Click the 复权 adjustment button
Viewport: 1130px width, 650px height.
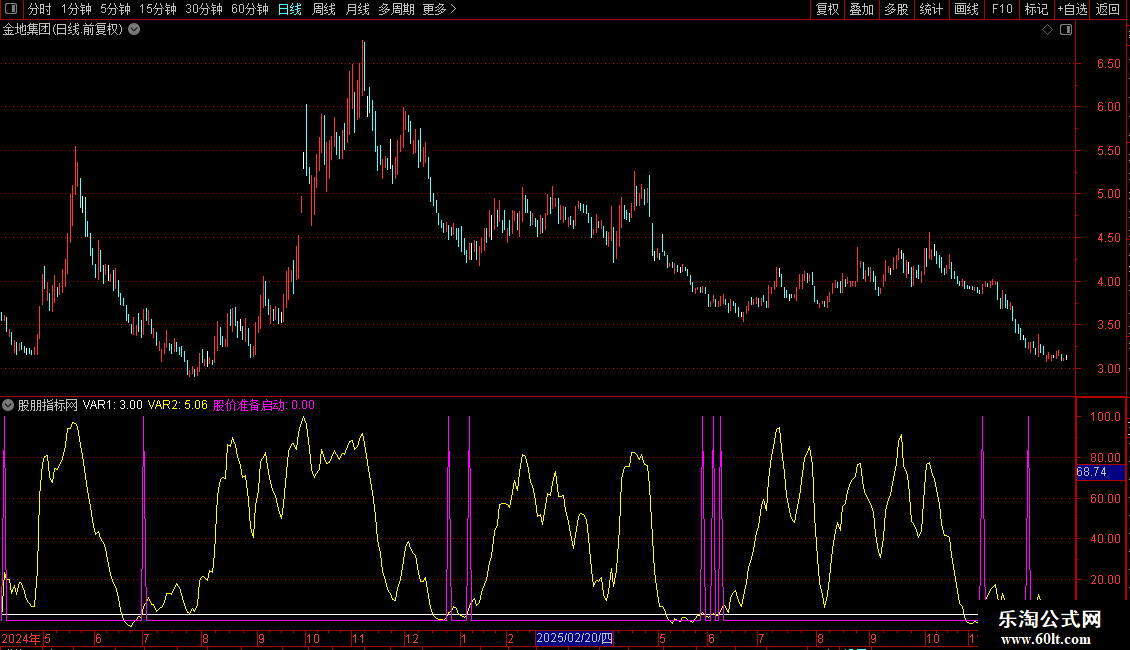click(827, 9)
